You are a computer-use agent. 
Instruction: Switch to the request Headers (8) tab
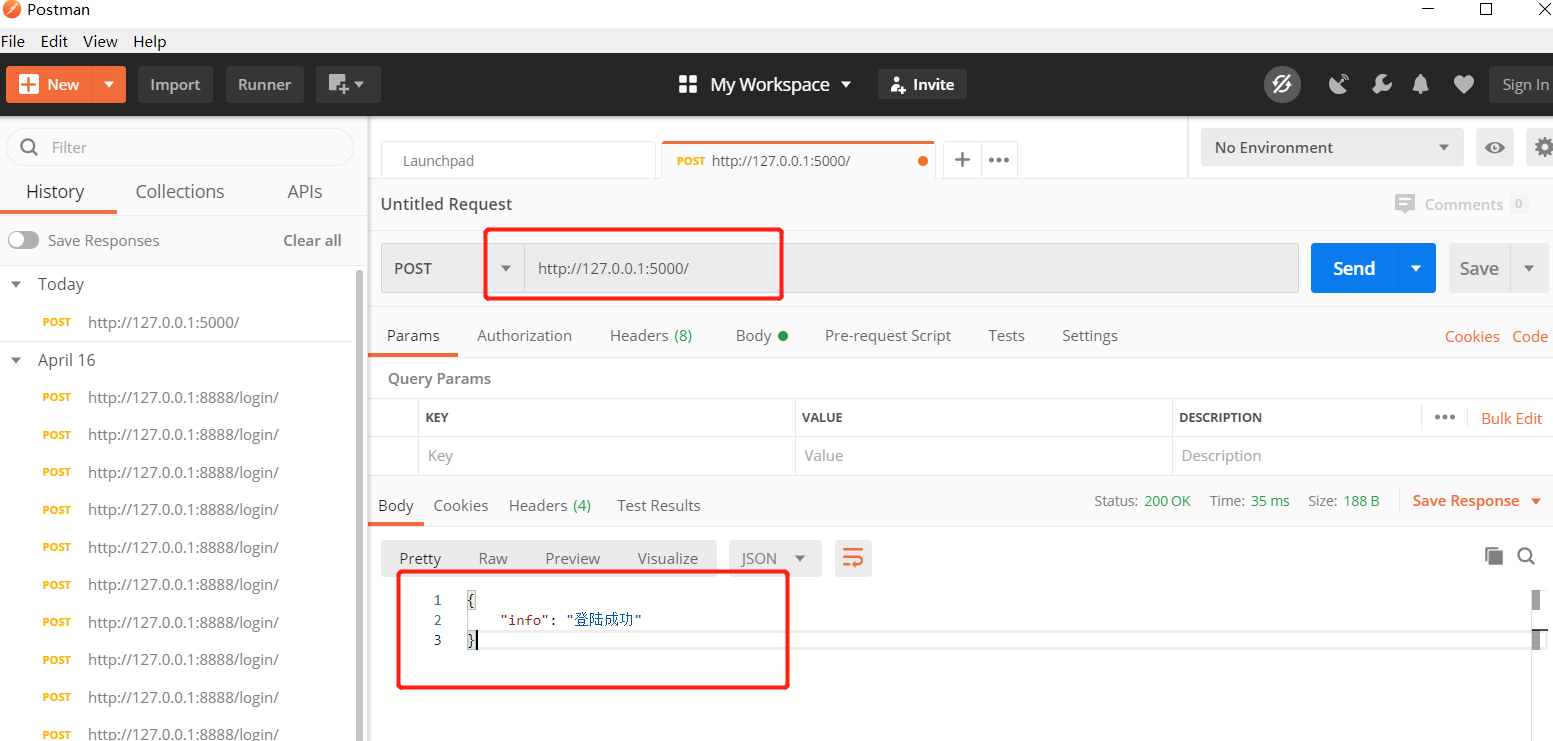(651, 336)
